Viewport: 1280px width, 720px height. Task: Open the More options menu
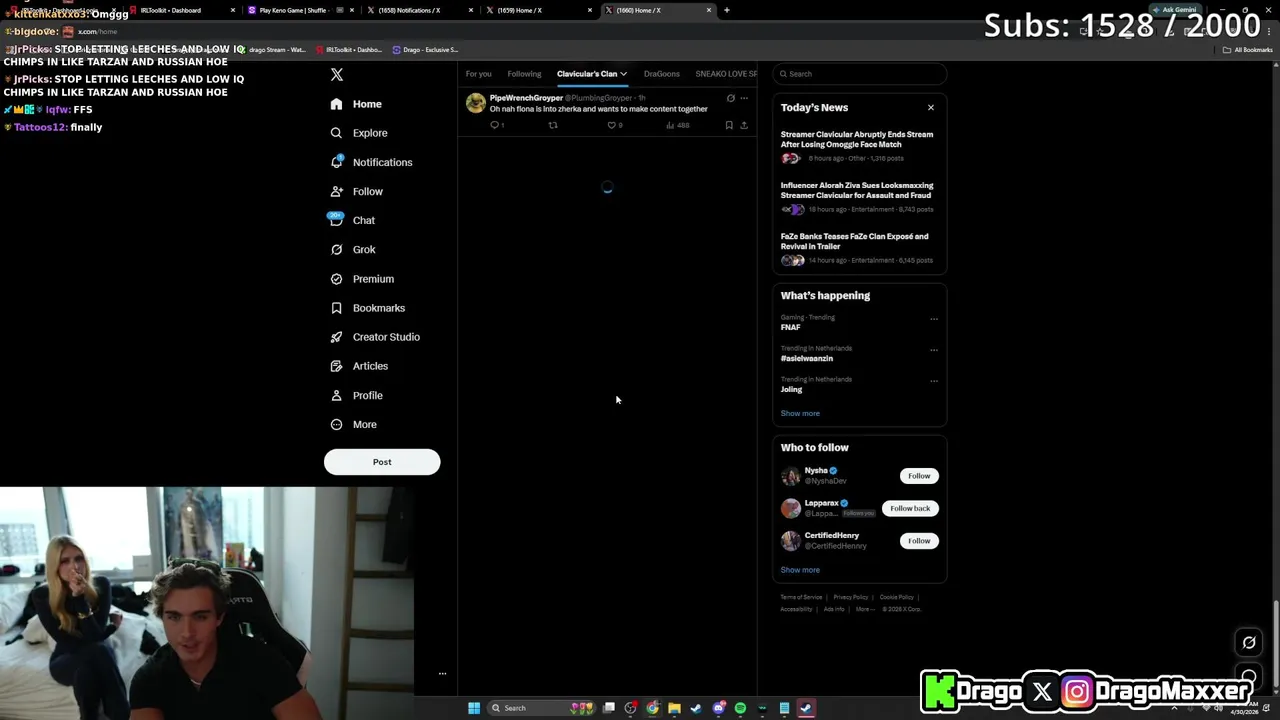pos(354,424)
